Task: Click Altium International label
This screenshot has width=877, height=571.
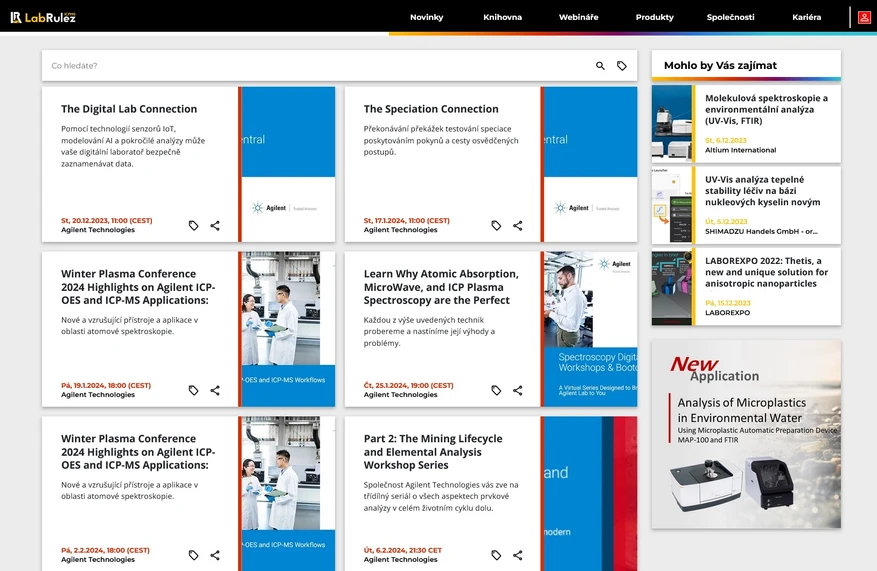Action: click(x=741, y=150)
